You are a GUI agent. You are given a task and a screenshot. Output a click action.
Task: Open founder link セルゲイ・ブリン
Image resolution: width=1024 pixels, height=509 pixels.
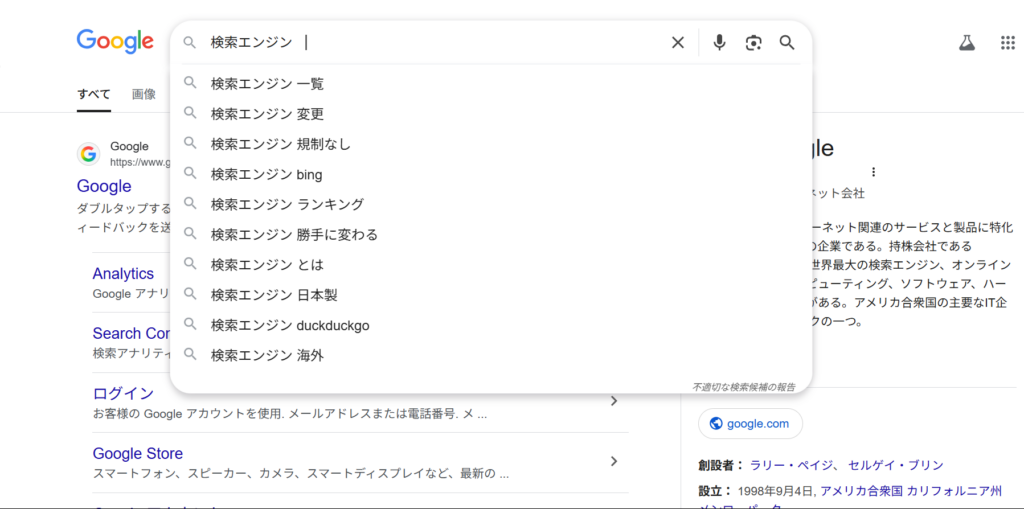tap(896, 465)
